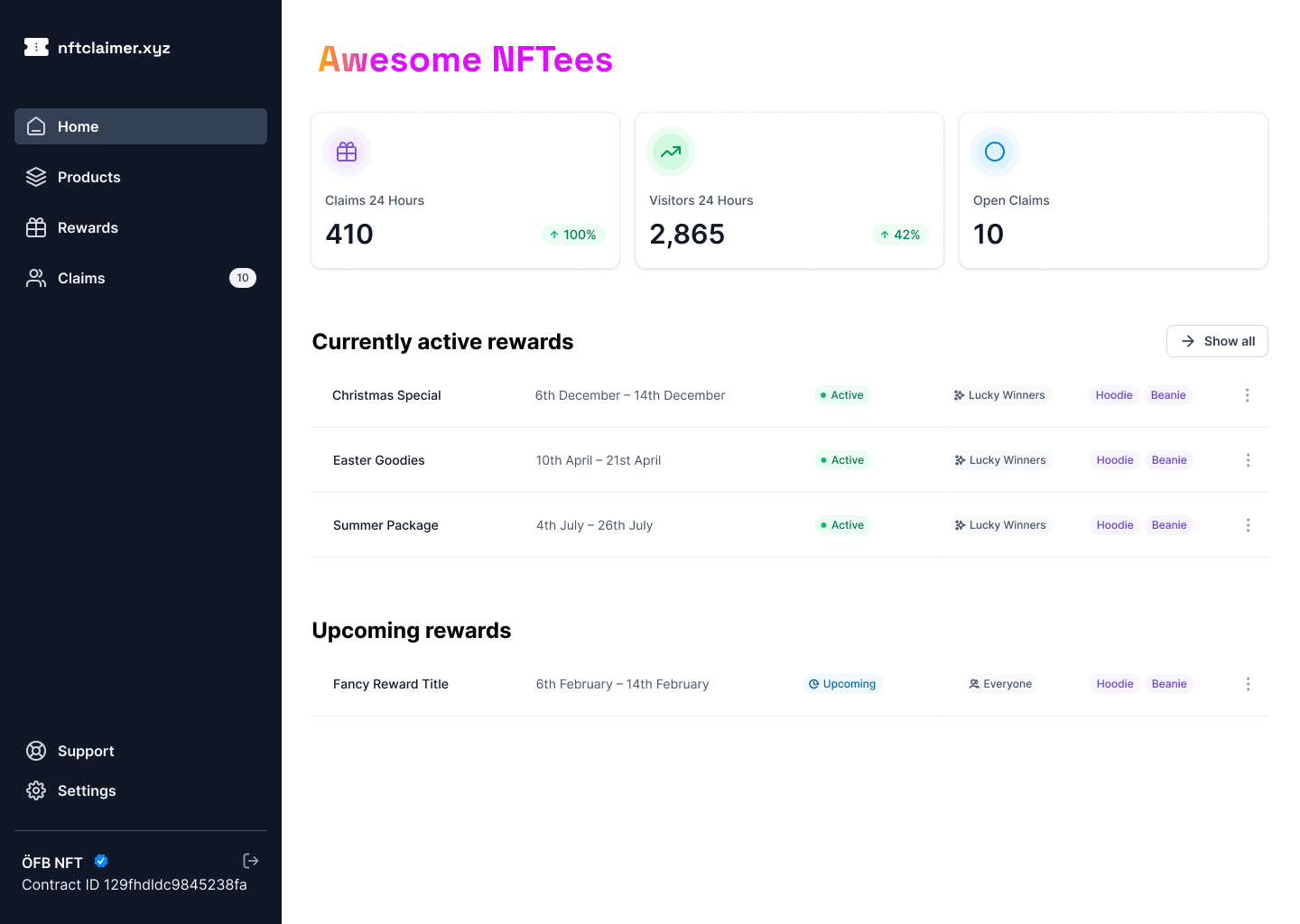The height and width of the screenshot is (924, 1300).
Task: Click the Everyone audience tag
Action: coord(1000,684)
